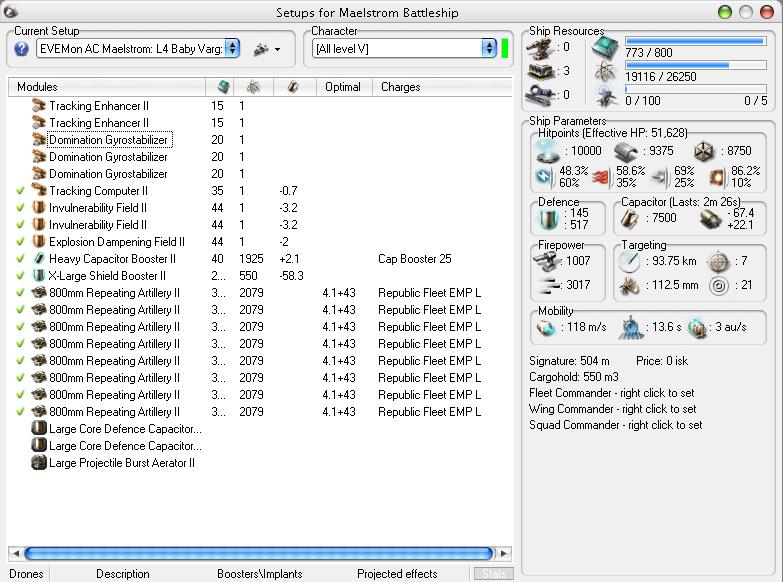Click the max locked targets crosshair icon
This screenshot has height=582, width=783.
[719, 262]
